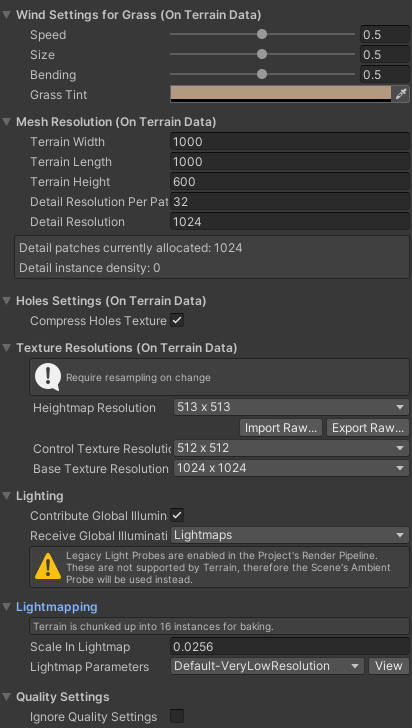
Task: Collapse the Quality Settings section
Action: [x=7, y=696]
